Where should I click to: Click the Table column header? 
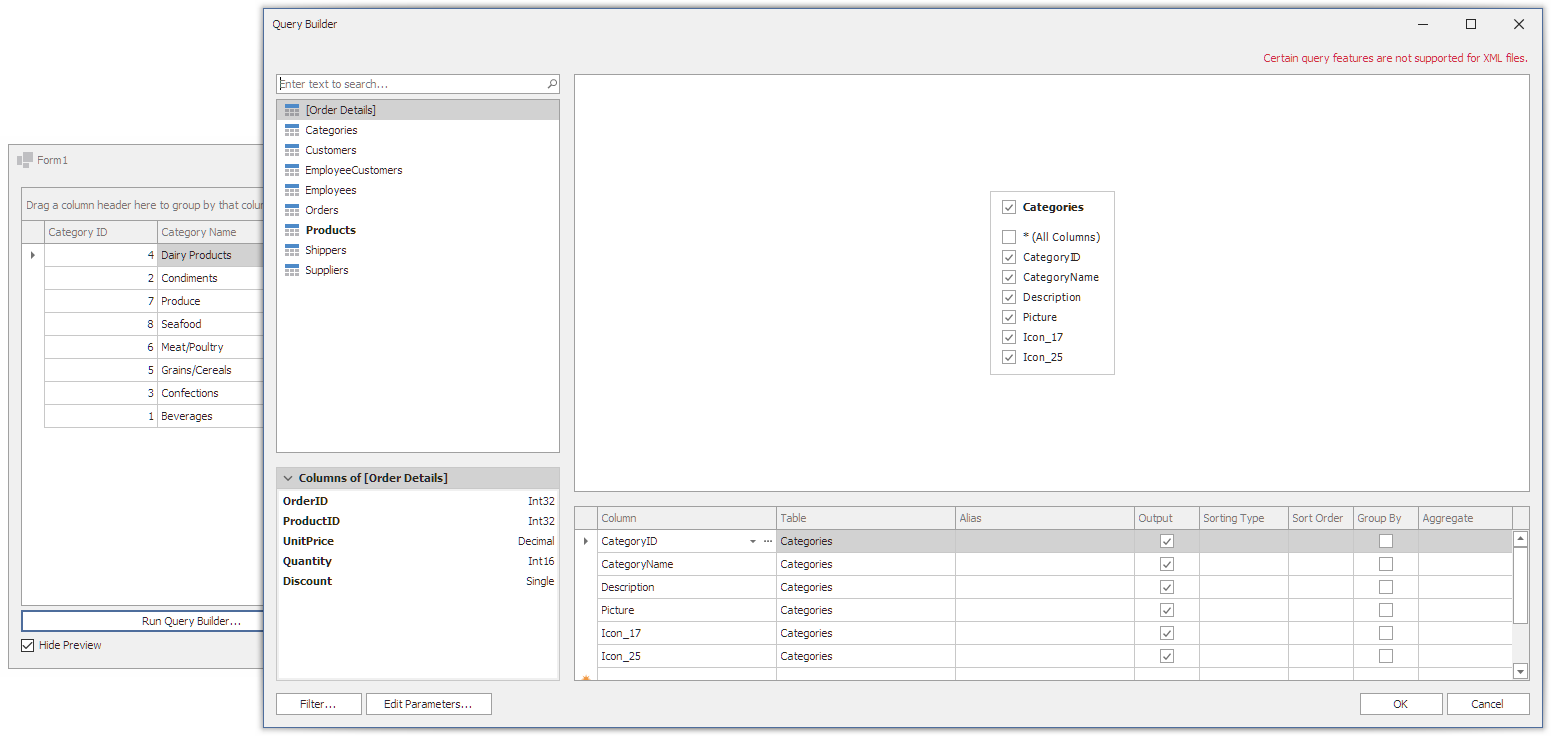pyautogui.click(x=866, y=518)
